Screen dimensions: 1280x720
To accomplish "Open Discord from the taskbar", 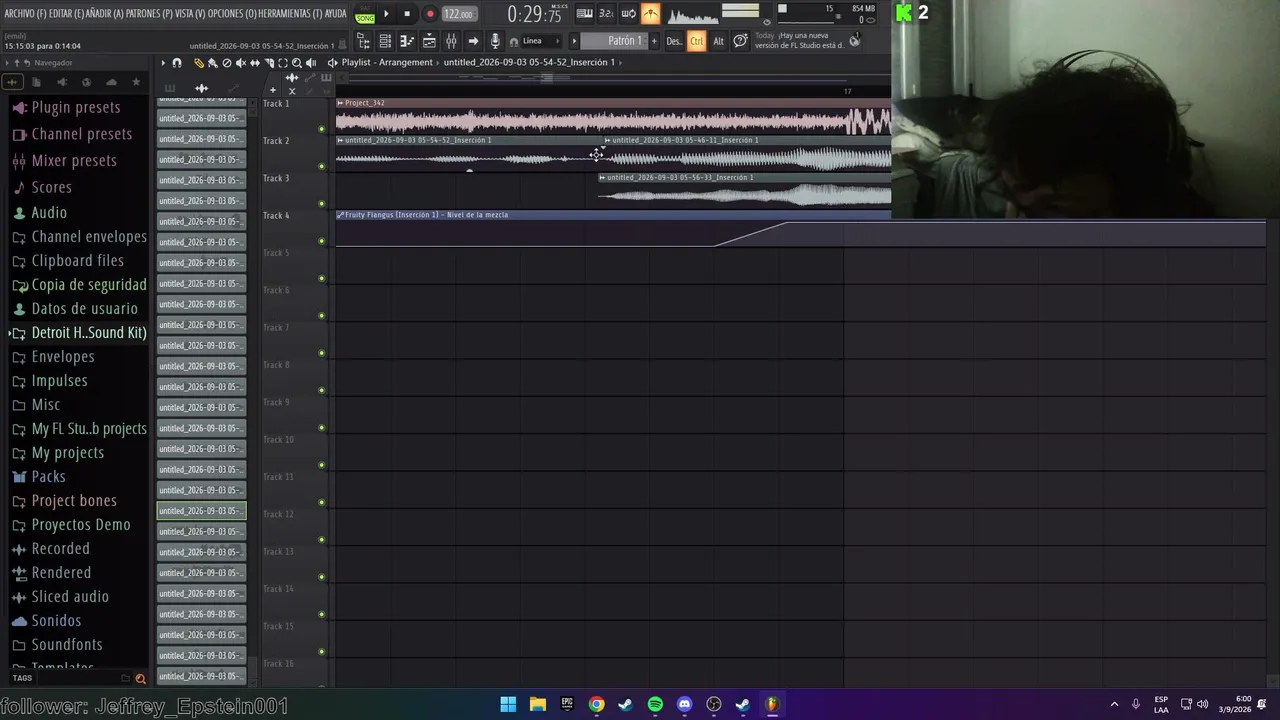I will (x=684, y=704).
